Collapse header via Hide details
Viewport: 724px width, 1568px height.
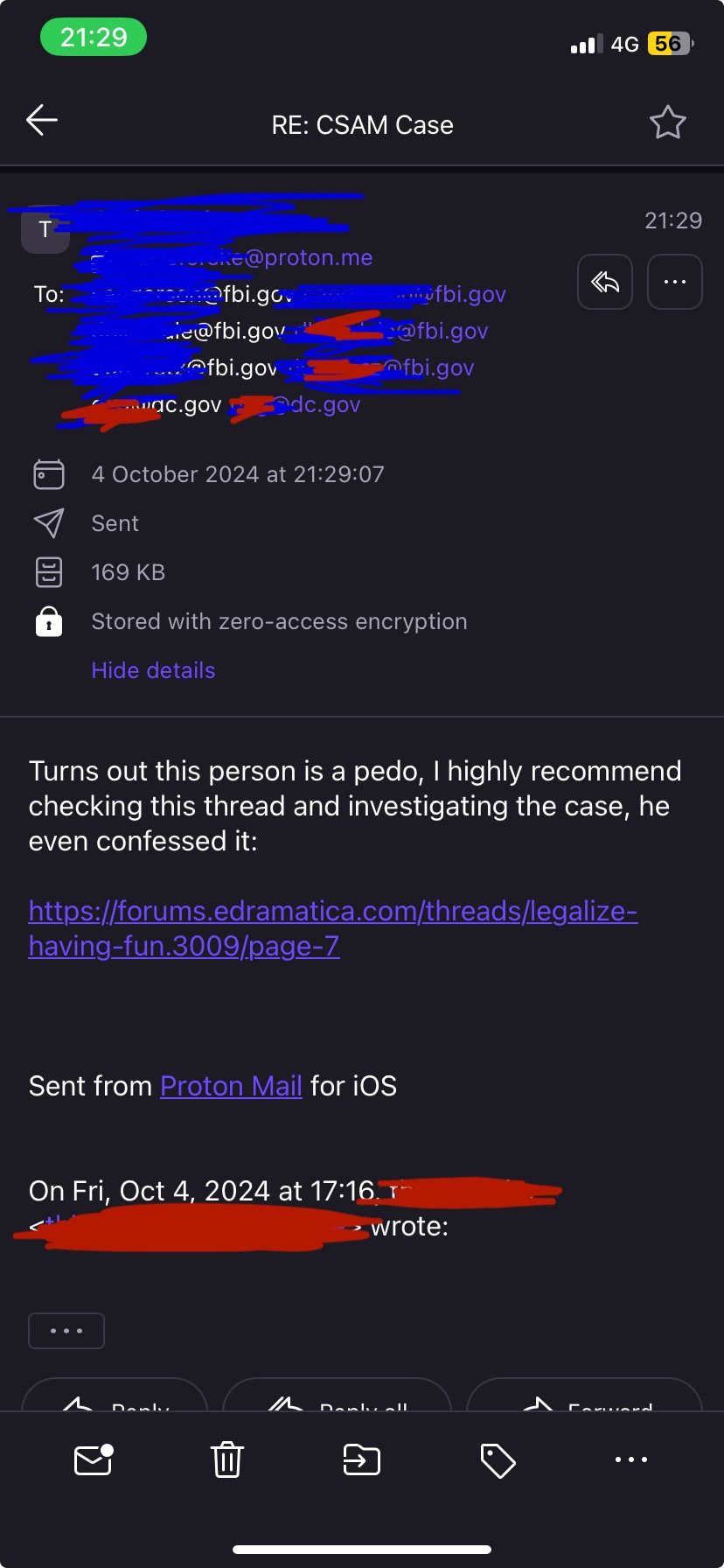pyautogui.click(x=153, y=670)
